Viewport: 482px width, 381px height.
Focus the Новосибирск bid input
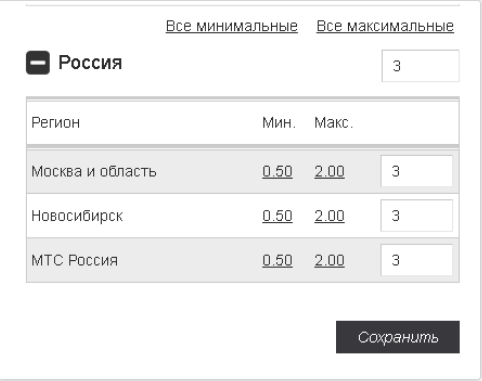pos(417,215)
